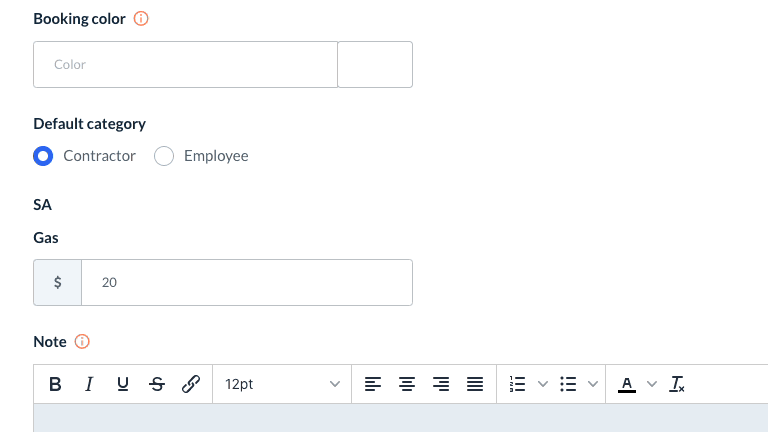
Task: Select the Contractor default category
Action: [x=43, y=156]
